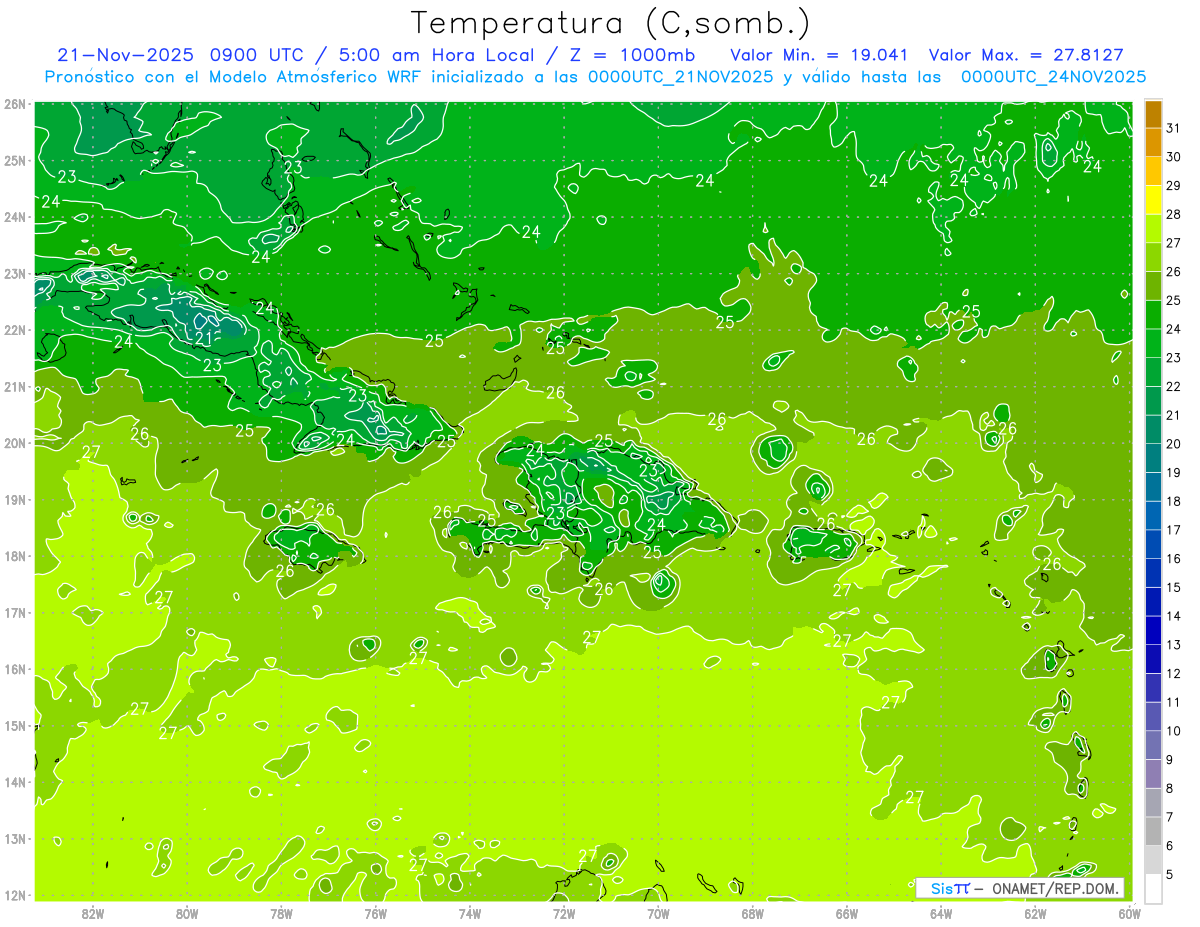1200x927 pixels.
Task: Click the '25N' latitude axis label
Action: point(14,160)
